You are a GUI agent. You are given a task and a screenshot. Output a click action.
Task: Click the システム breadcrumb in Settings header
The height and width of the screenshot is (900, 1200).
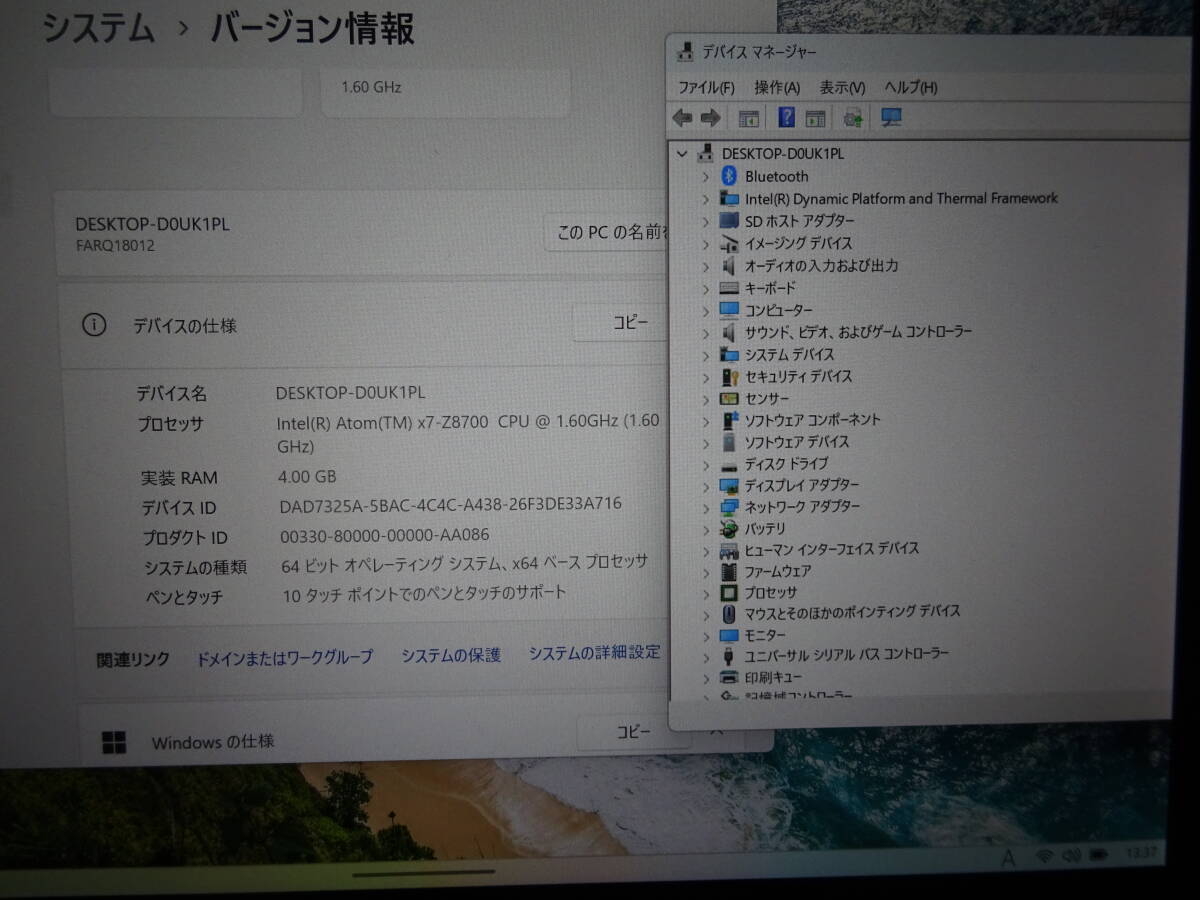[98, 27]
